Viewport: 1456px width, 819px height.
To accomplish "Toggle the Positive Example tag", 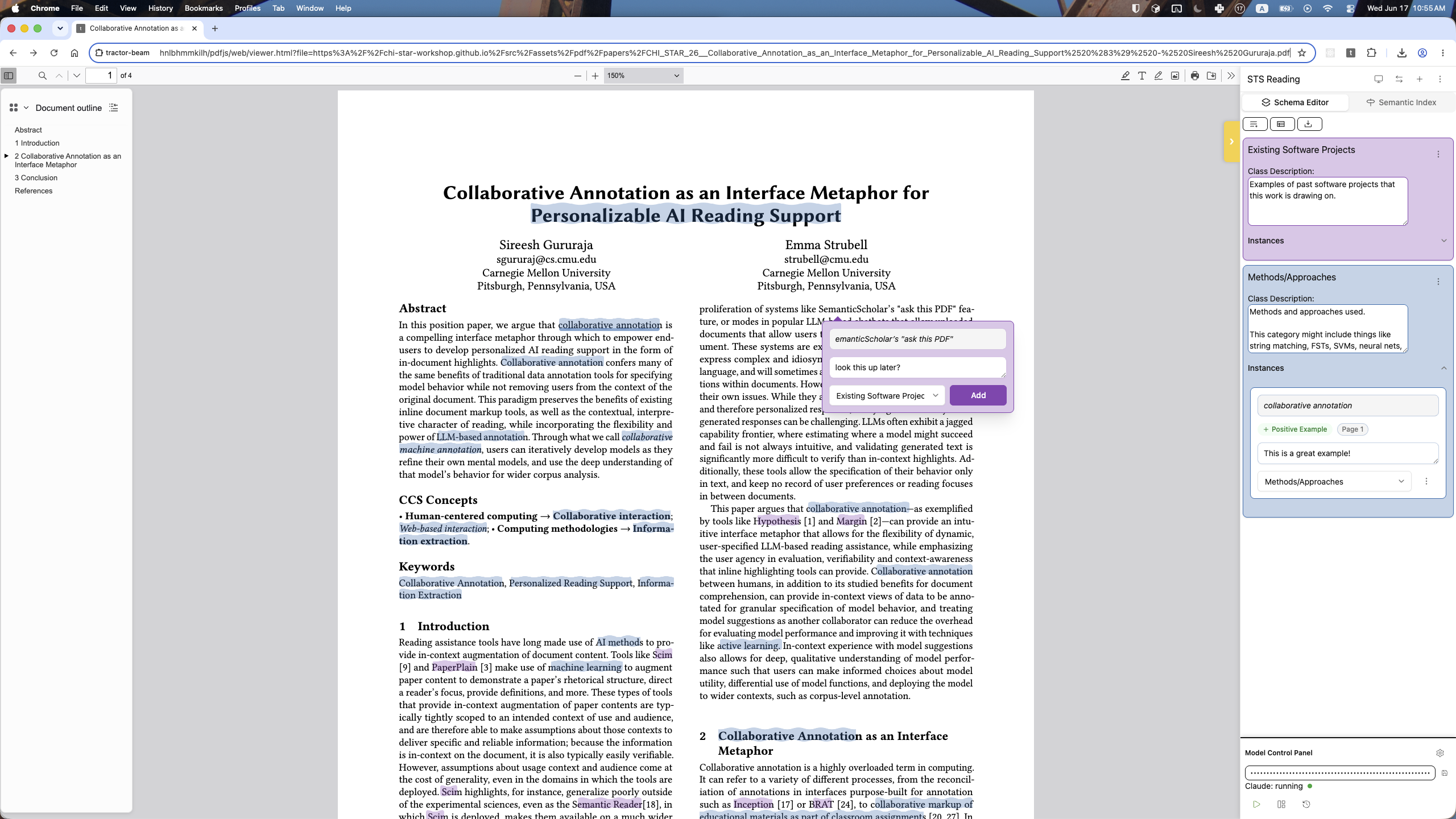I will click(x=1294, y=429).
